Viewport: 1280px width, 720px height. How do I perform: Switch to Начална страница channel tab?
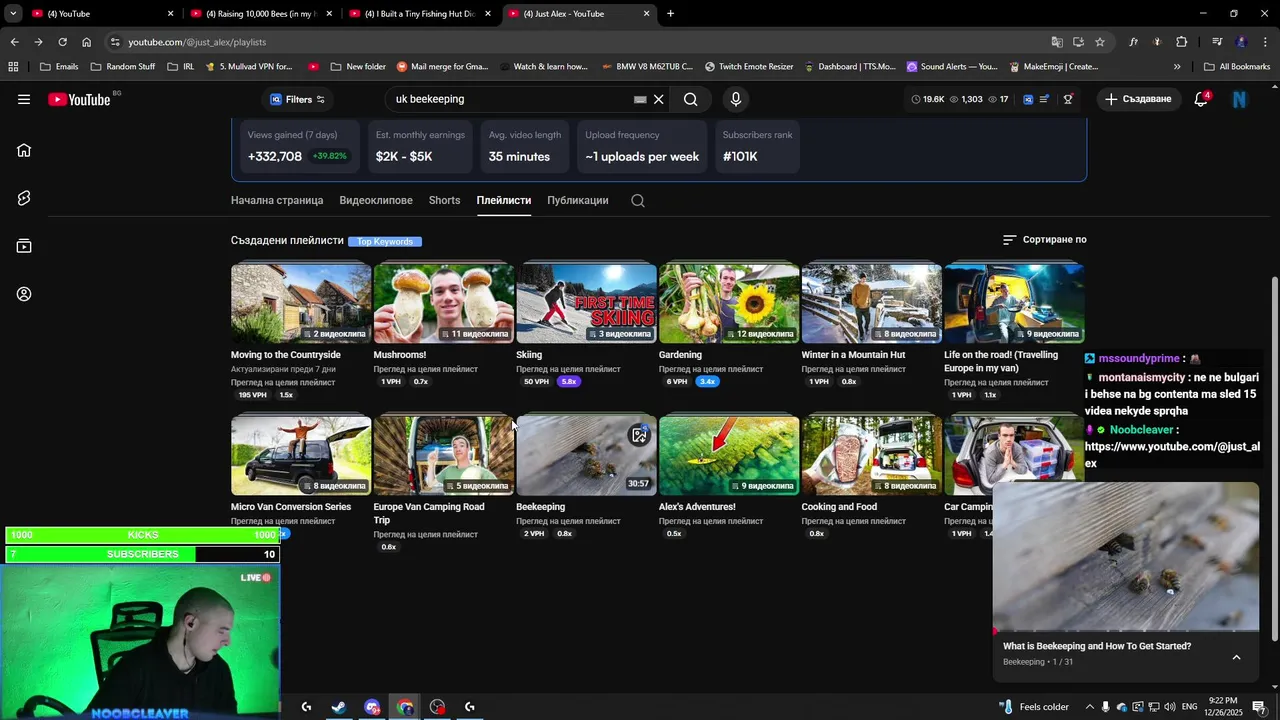point(277,200)
